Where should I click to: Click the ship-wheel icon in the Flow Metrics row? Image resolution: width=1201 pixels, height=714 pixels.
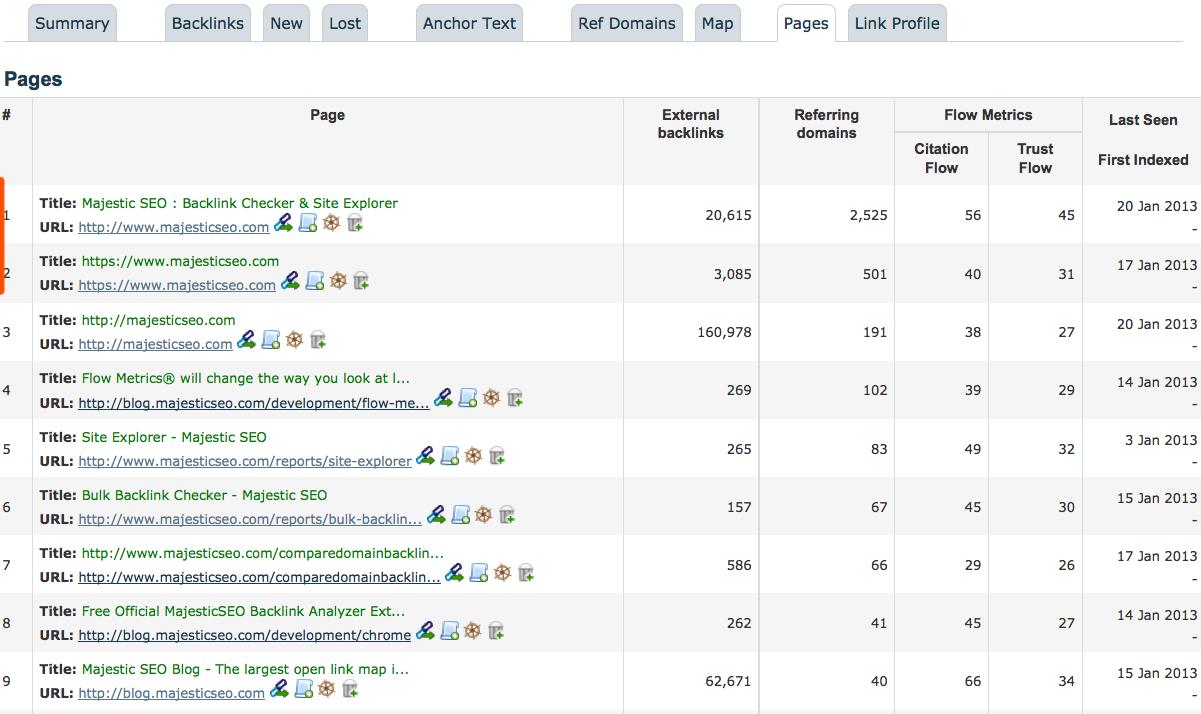(x=491, y=397)
